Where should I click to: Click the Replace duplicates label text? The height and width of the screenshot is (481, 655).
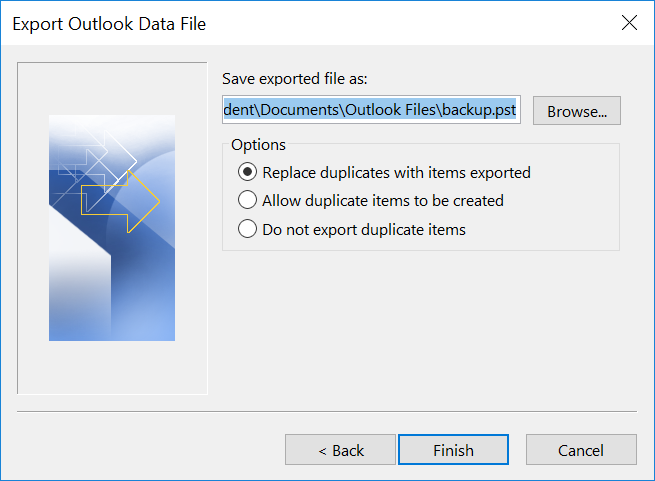(x=396, y=173)
